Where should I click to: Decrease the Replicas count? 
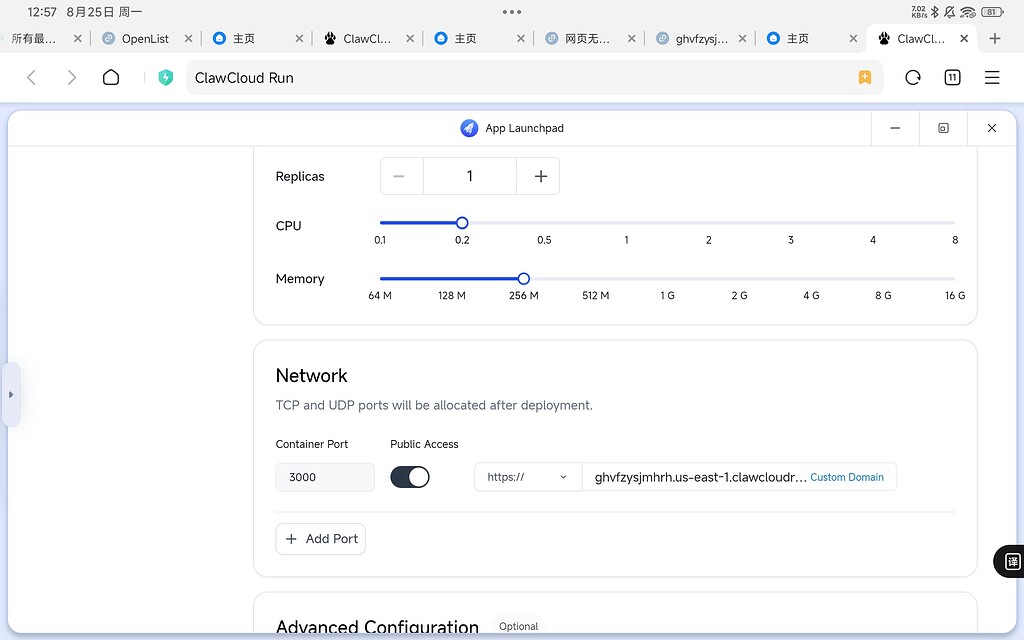coord(402,176)
